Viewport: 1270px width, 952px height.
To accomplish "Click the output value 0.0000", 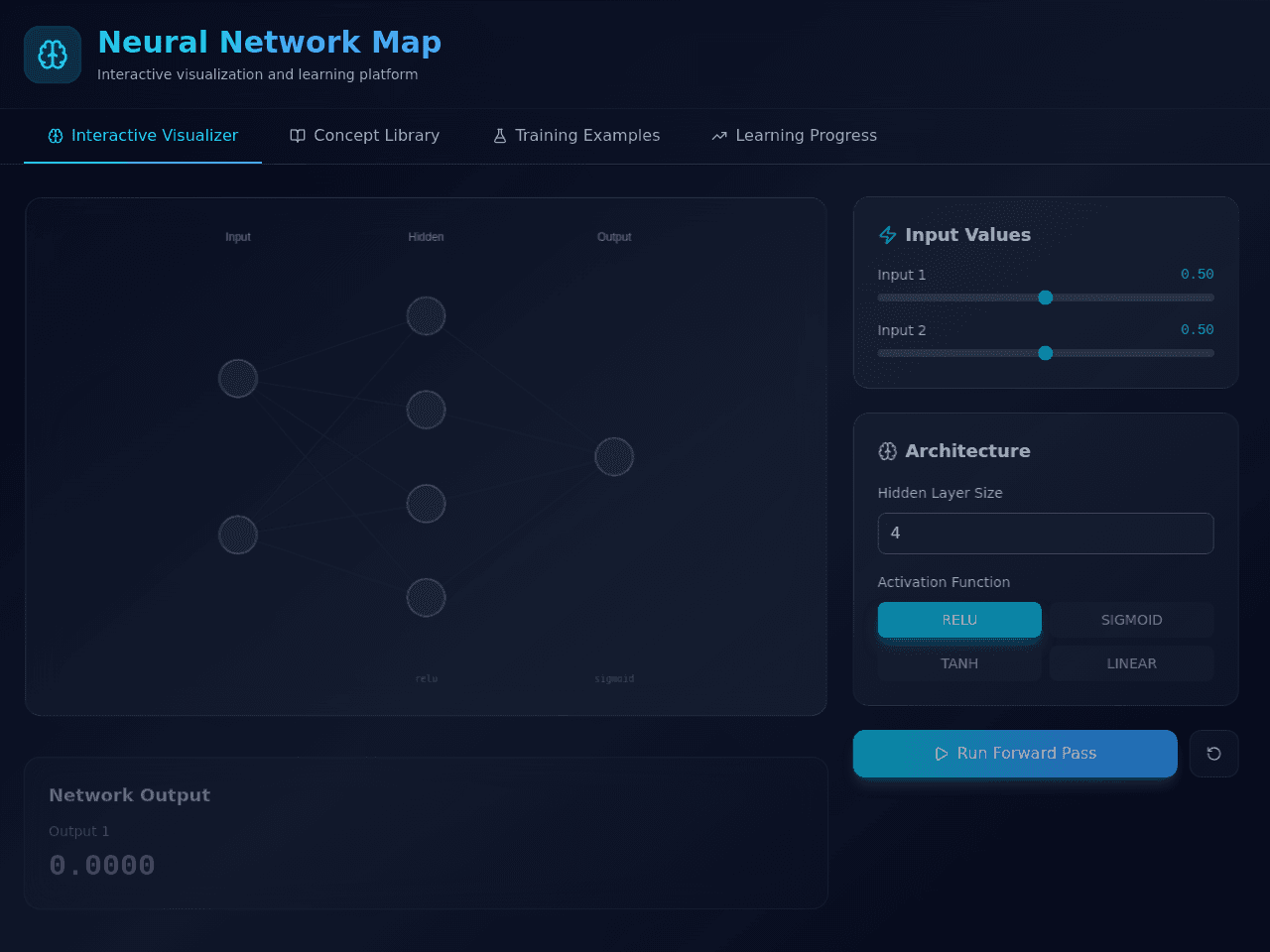I will click(102, 866).
